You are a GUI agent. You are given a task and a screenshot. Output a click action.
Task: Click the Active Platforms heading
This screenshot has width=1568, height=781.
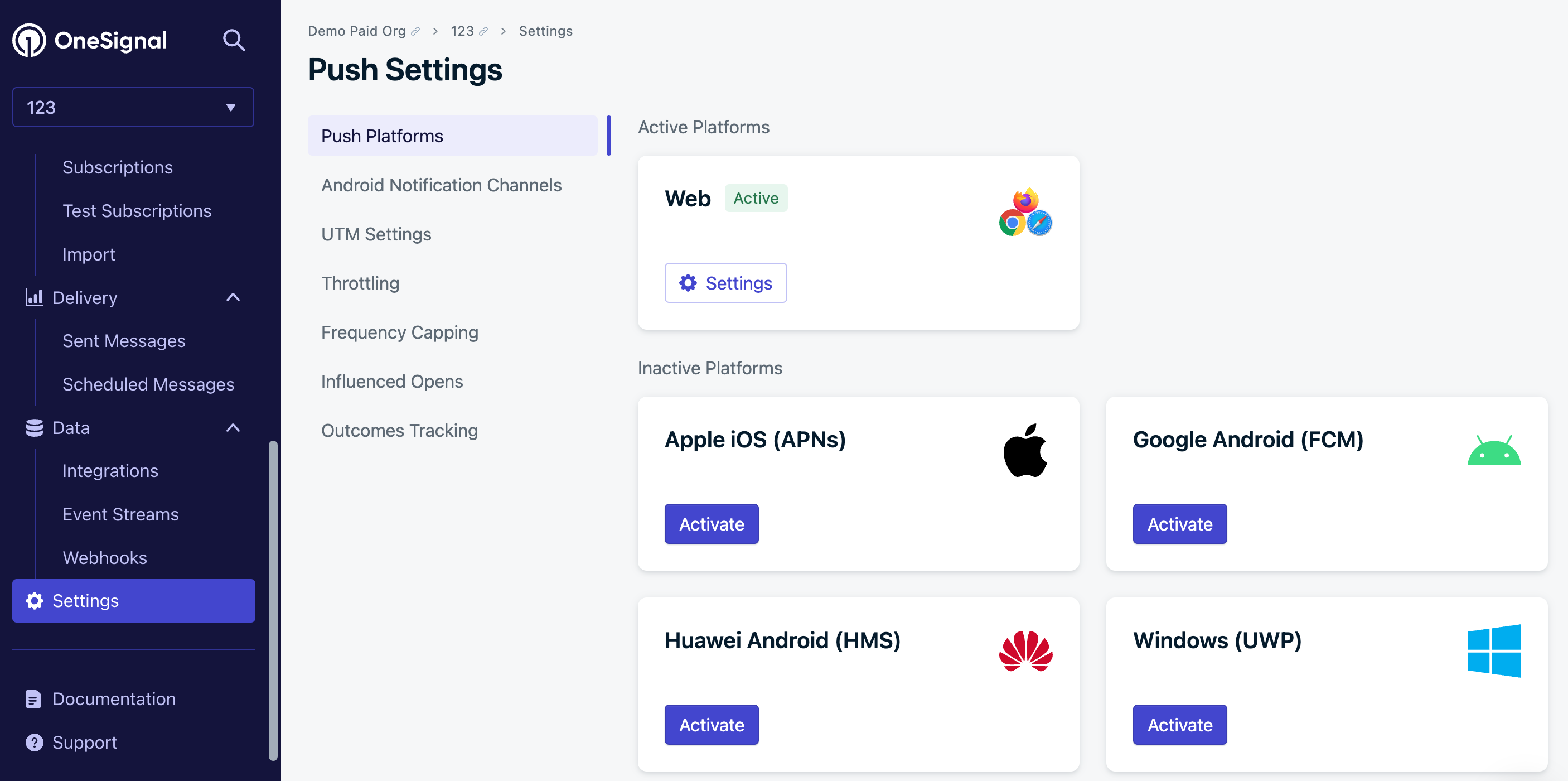pyautogui.click(x=704, y=127)
